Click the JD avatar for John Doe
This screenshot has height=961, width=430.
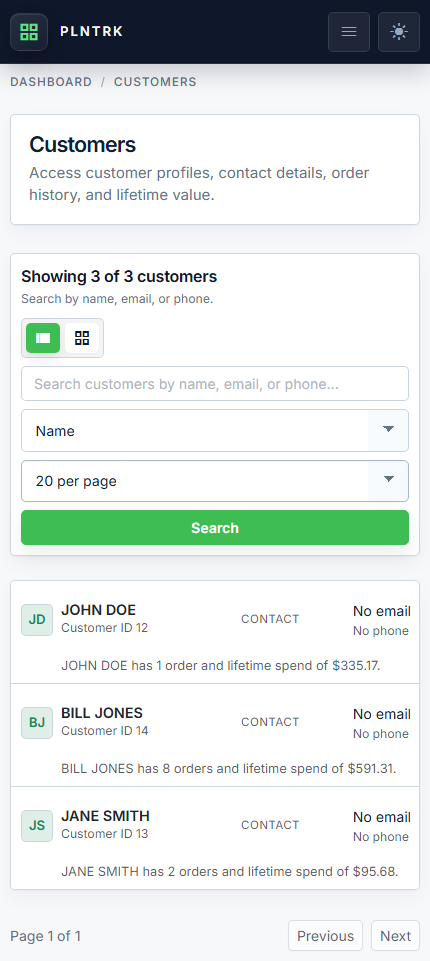tap(37, 620)
